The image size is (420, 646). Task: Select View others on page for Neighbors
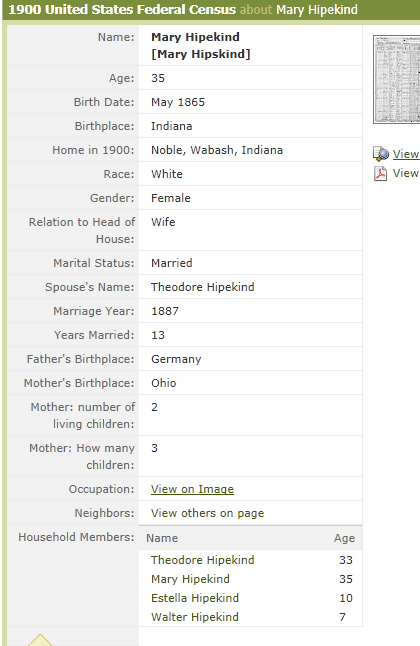point(207,513)
